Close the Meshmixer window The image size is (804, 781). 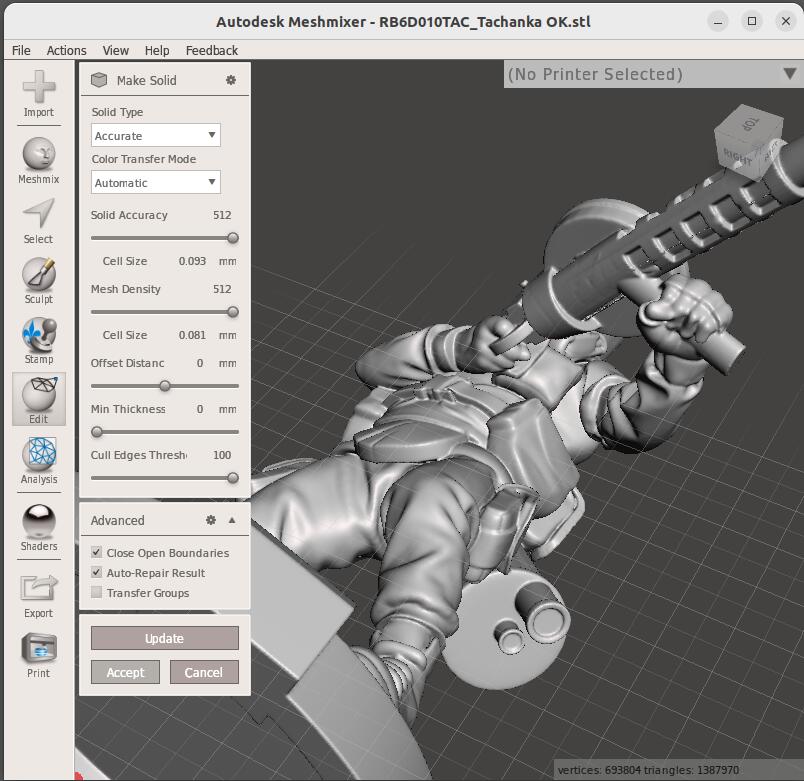[786, 21]
